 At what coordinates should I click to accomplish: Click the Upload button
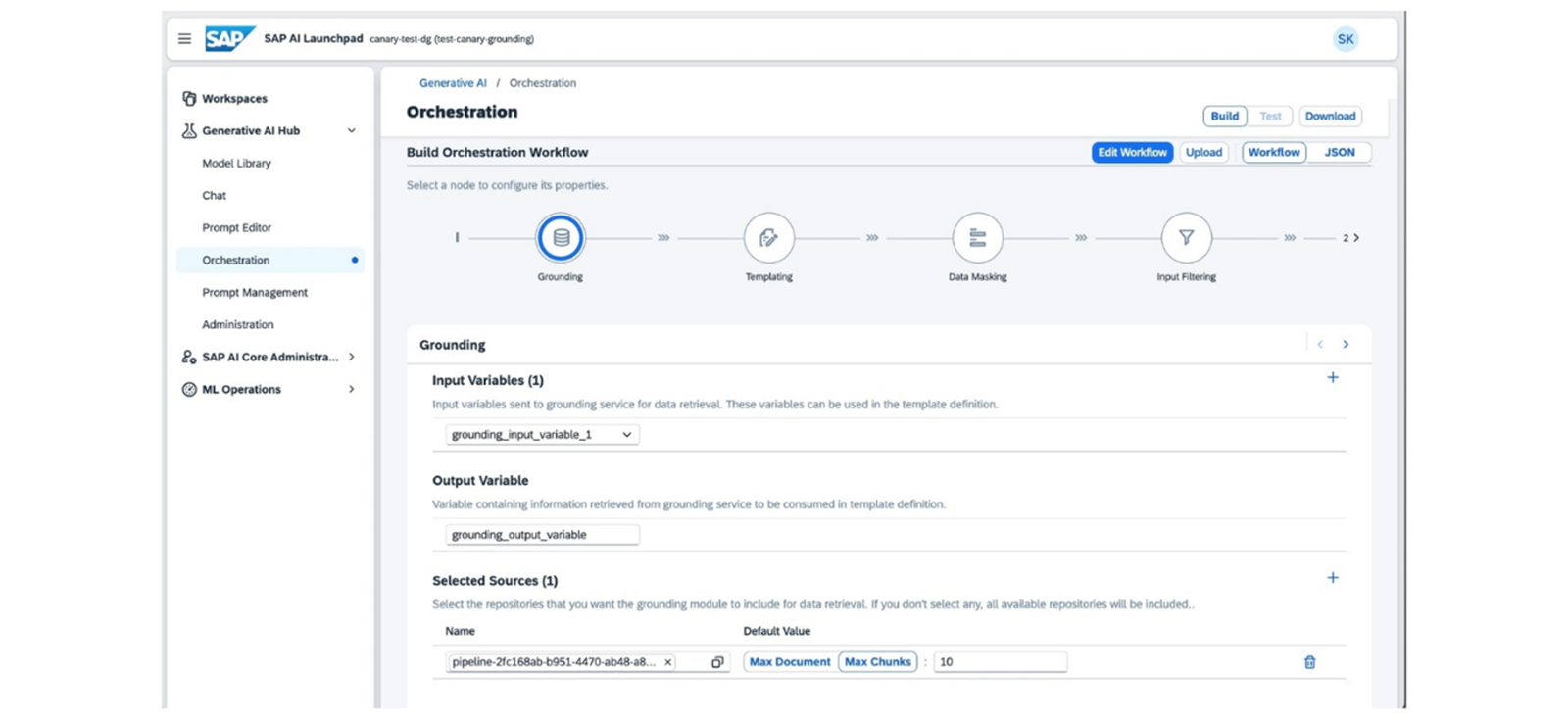[x=1204, y=153]
